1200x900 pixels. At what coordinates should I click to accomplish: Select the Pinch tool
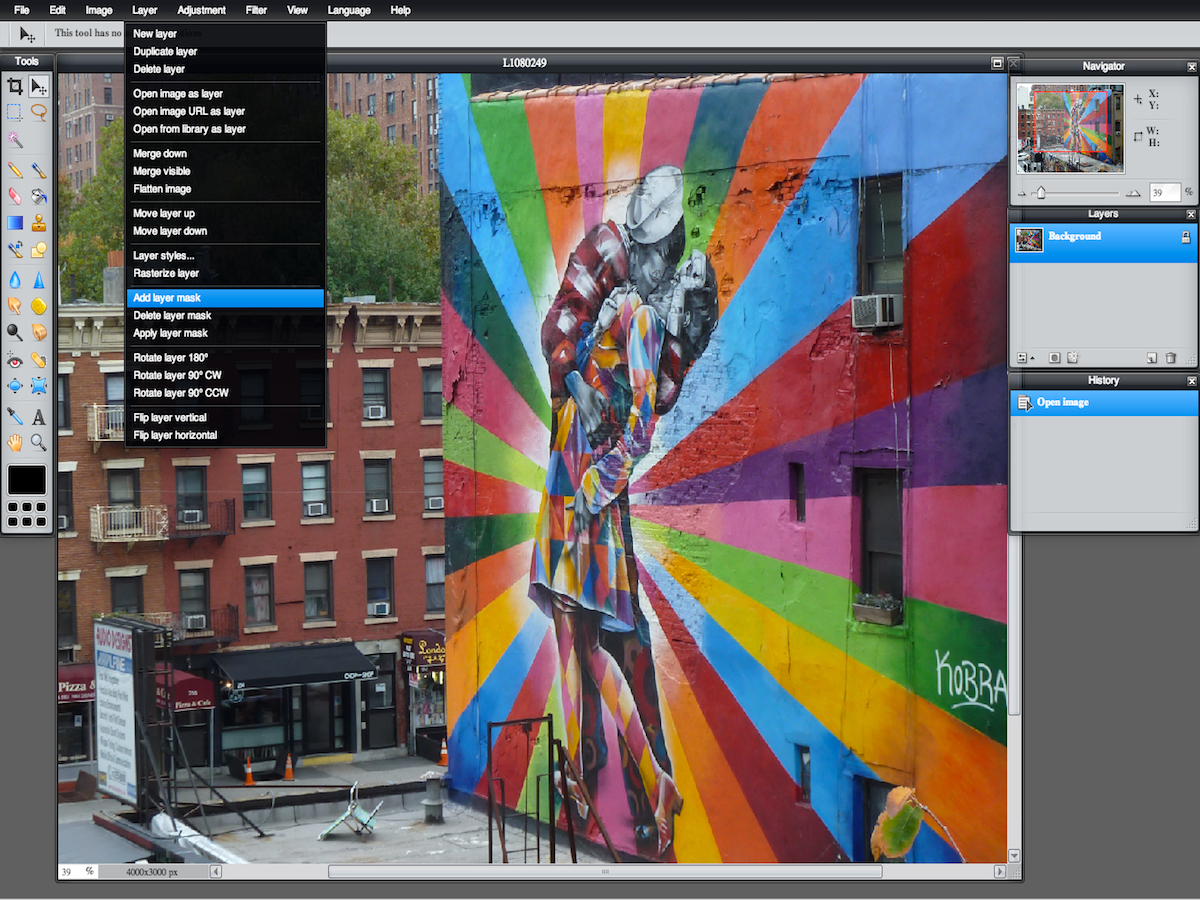39,386
